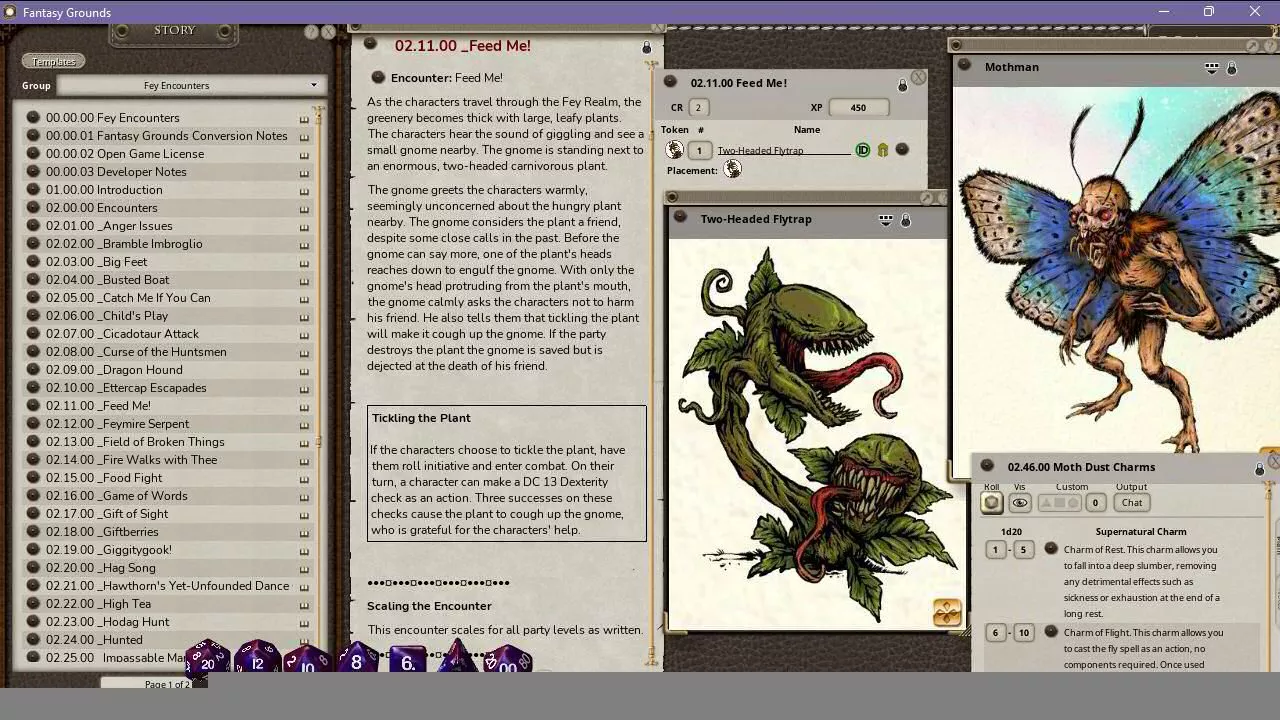Close the 02.11.00 Feed Me! encounter window
Screen dimensions: 1280x720
click(918, 77)
